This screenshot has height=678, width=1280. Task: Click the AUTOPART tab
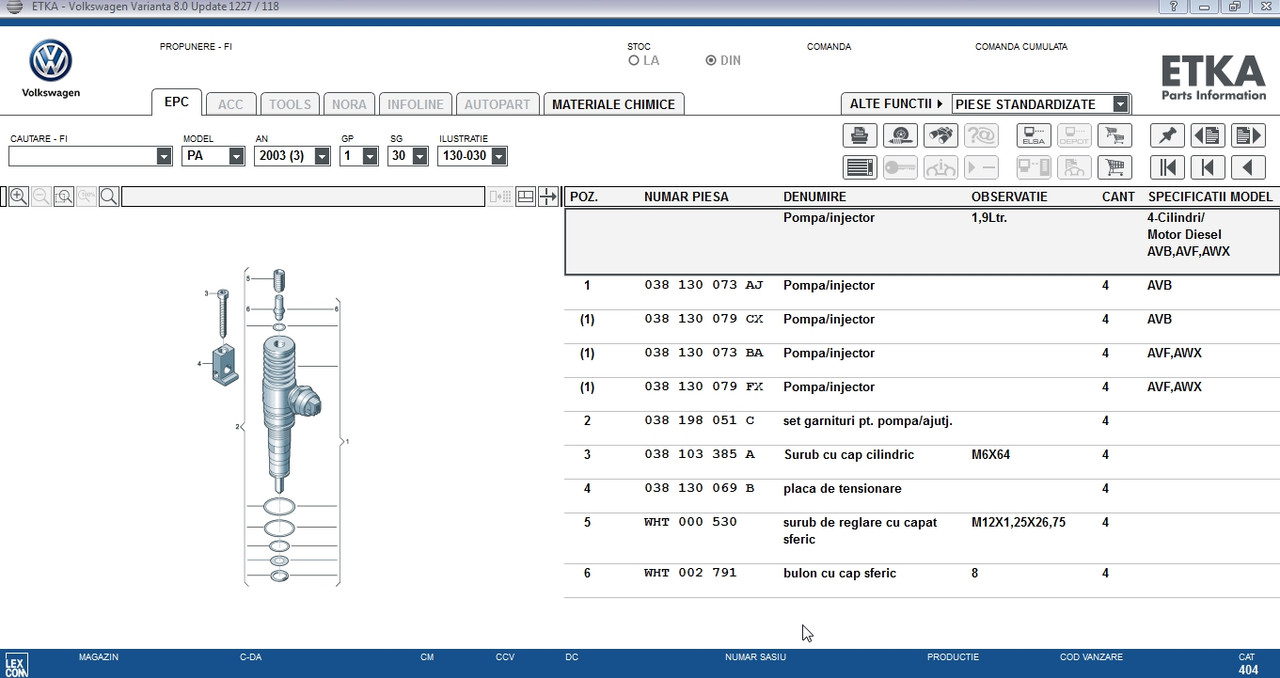point(497,104)
